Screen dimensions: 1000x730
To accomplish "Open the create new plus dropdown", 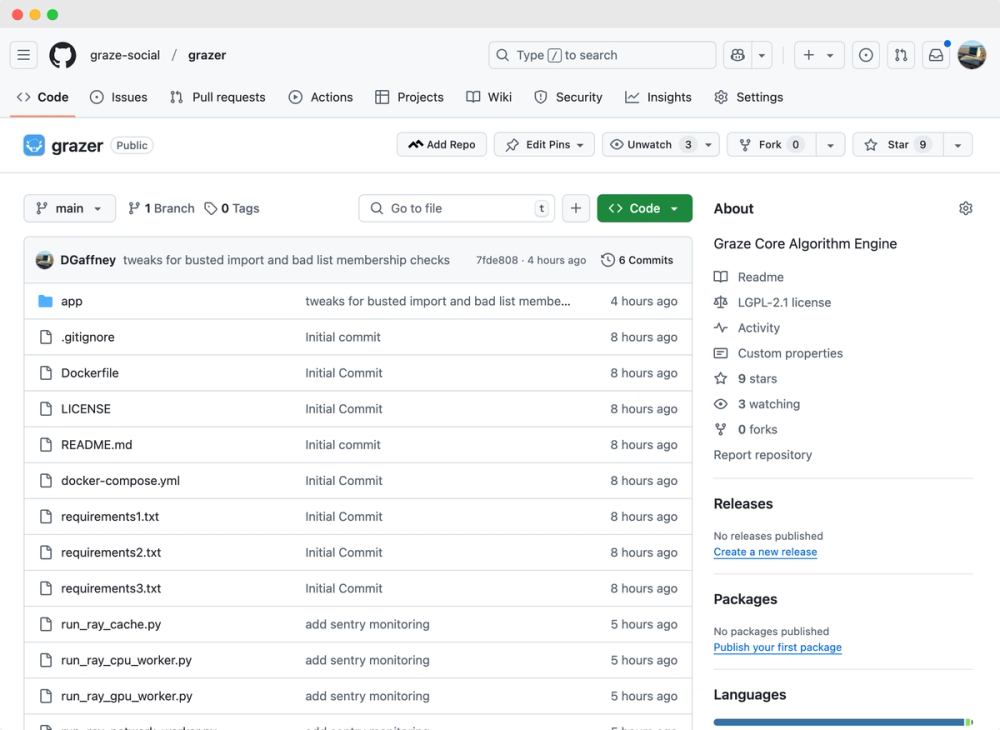I will pyautogui.click(x=819, y=55).
